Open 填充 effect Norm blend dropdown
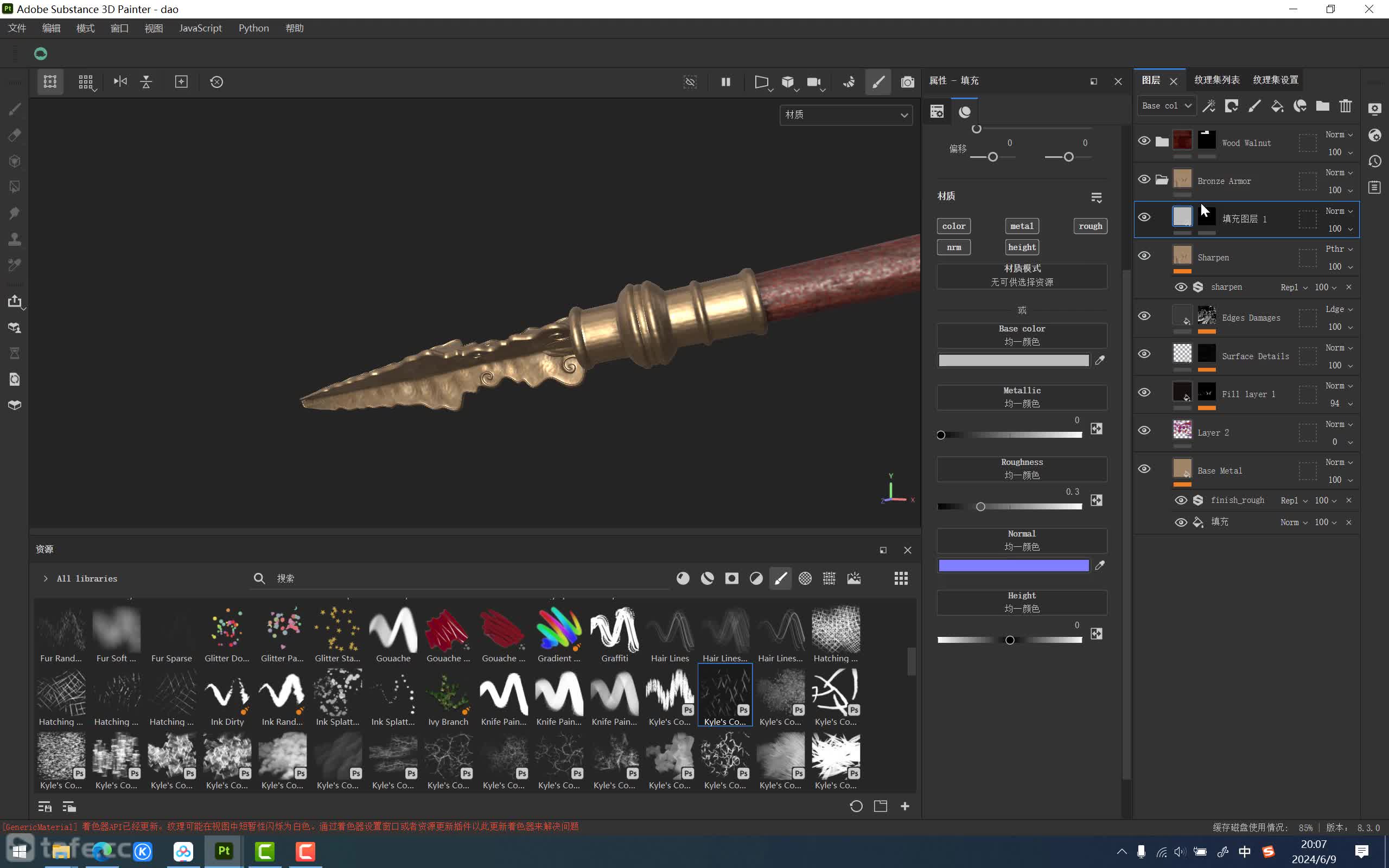The width and height of the screenshot is (1389, 868). tap(1294, 522)
